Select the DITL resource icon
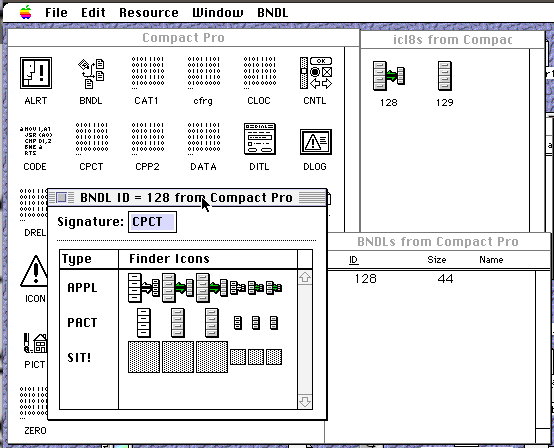The width and height of the screenshot is (554, 448). (260, 139)
